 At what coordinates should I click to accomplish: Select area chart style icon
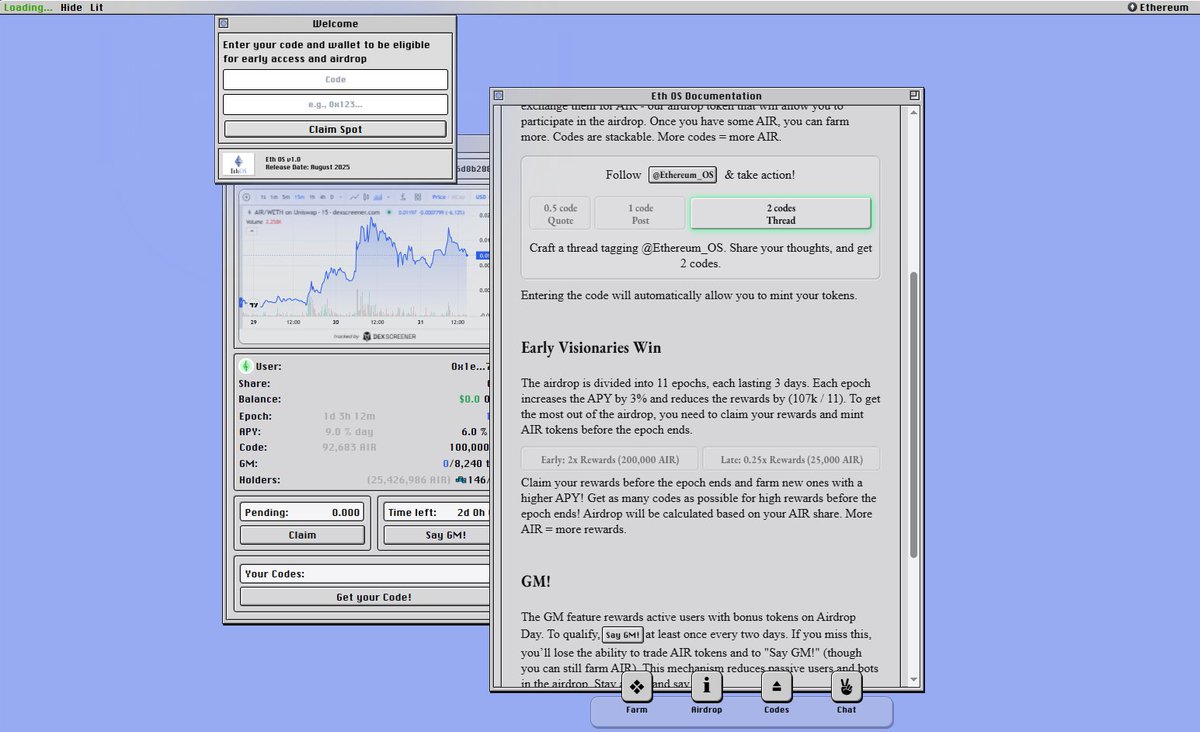click(x=378, y=197)
